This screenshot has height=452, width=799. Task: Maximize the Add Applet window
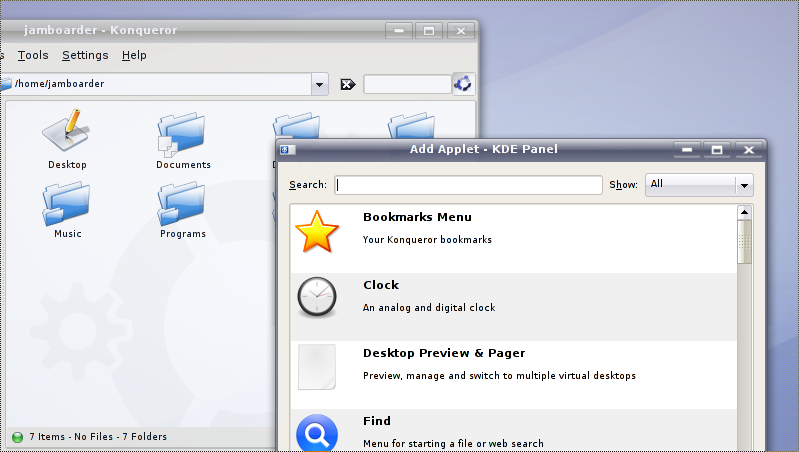coord(717,150)
